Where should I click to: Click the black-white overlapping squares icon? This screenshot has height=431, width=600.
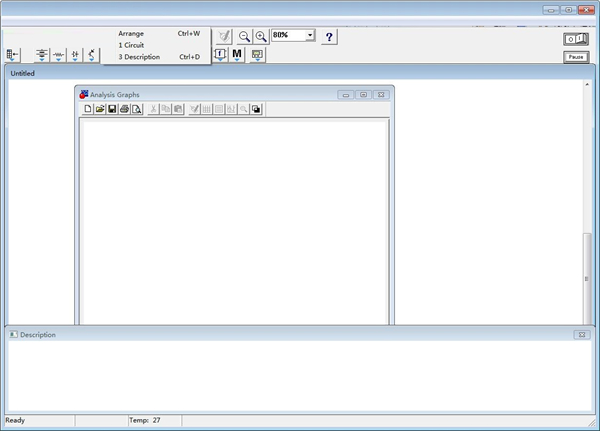pyautogui.click(x=256, y=109)
